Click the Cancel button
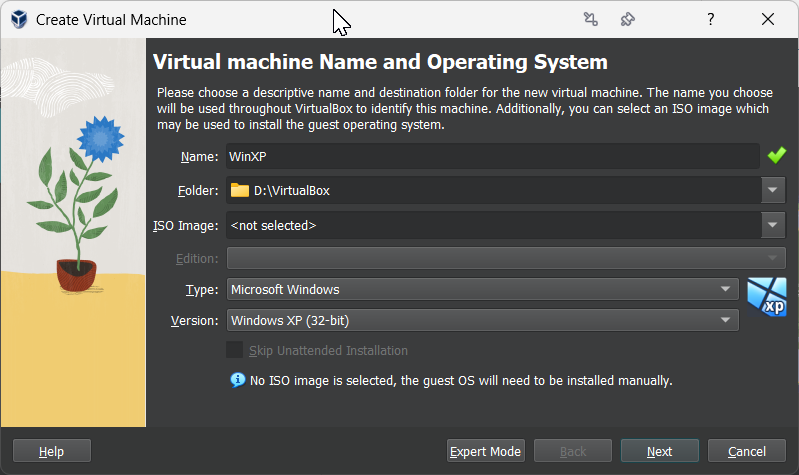 (x=747, y=451)
